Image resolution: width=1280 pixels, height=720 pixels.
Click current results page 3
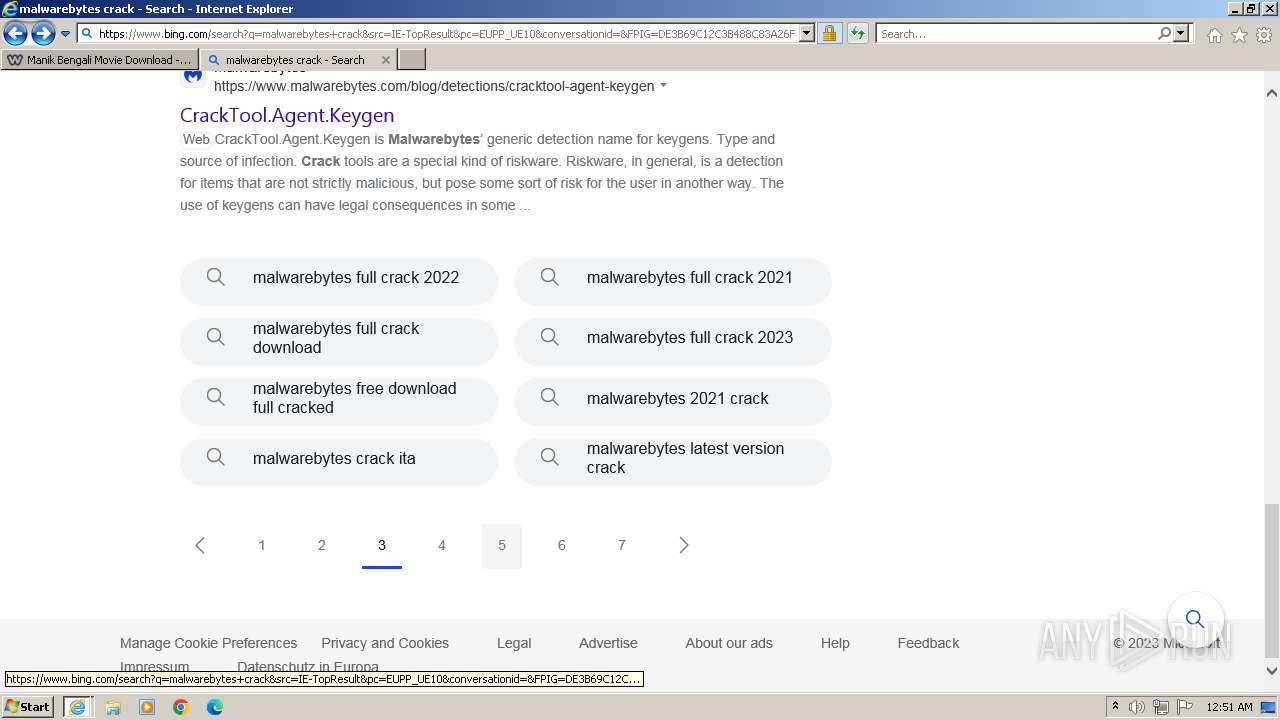tap(382, 545)
